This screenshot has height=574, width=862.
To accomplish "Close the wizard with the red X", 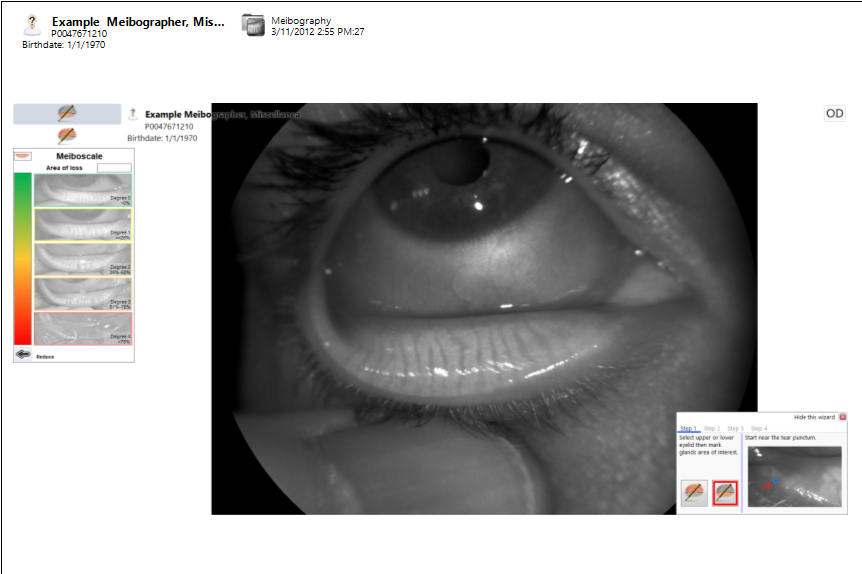I will click(842, 417).
